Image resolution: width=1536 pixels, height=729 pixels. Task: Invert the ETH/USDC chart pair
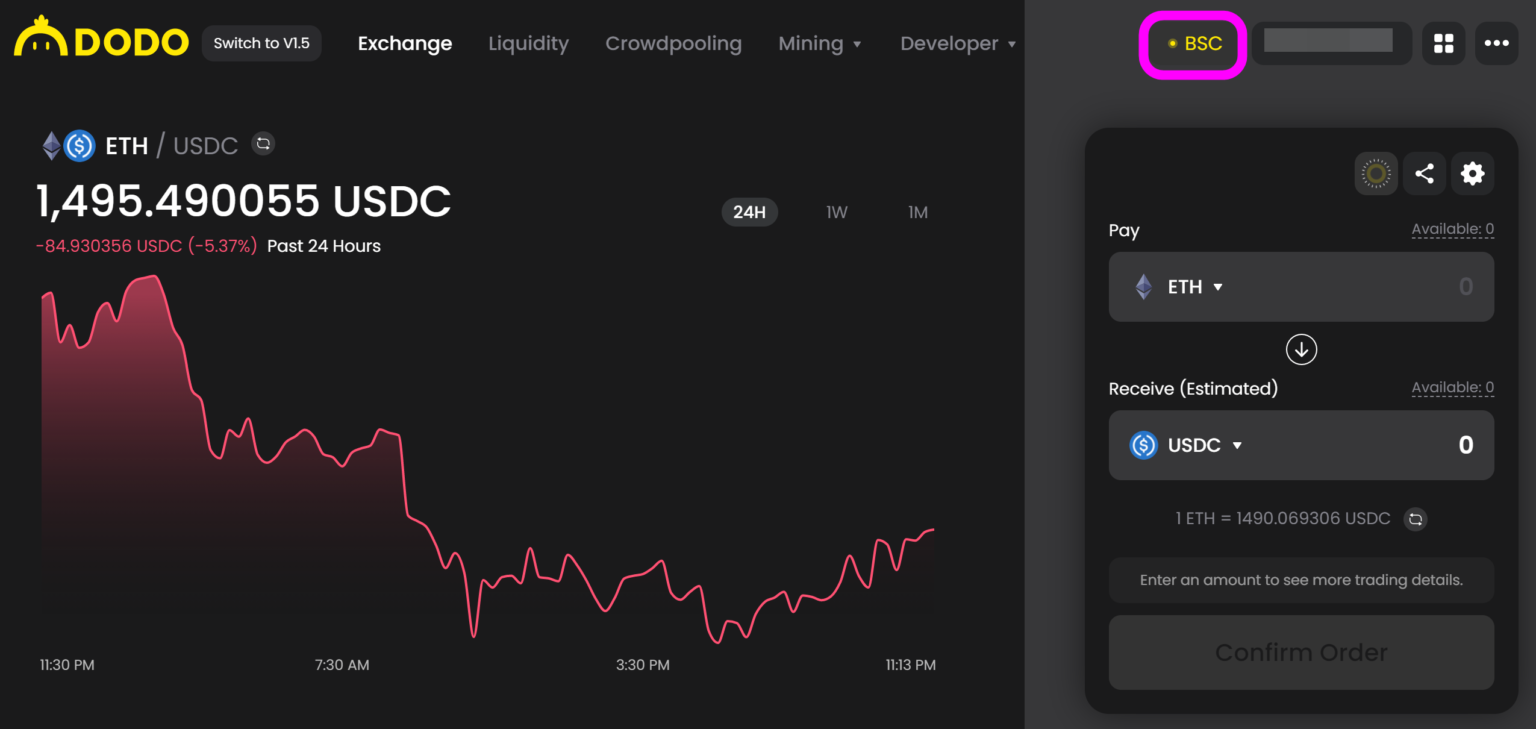click(262, 144)
